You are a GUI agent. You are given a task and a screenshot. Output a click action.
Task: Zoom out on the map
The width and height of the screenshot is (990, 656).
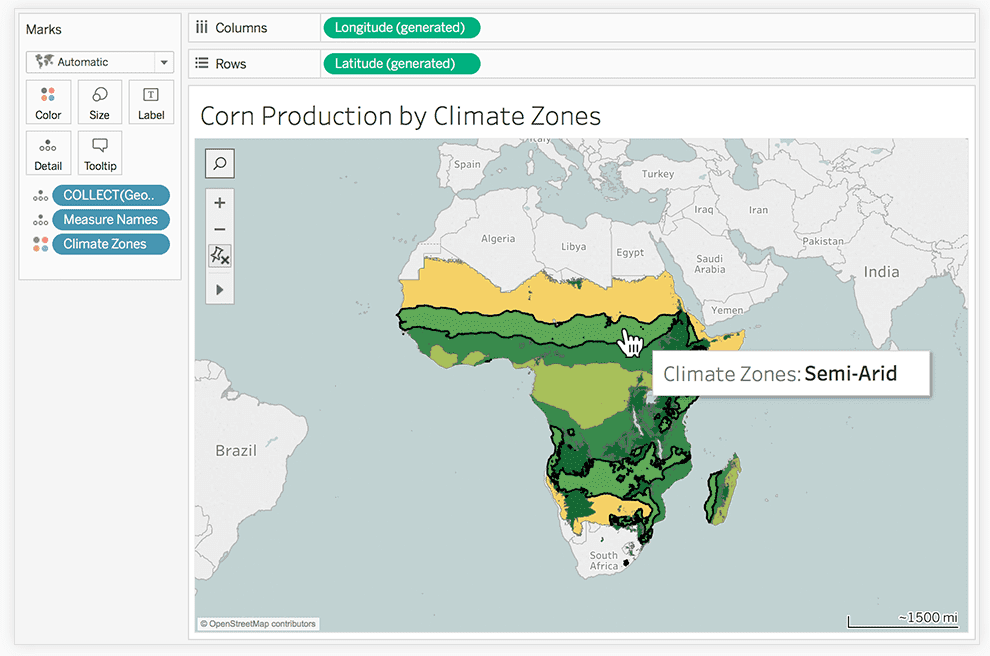point(220,230)
